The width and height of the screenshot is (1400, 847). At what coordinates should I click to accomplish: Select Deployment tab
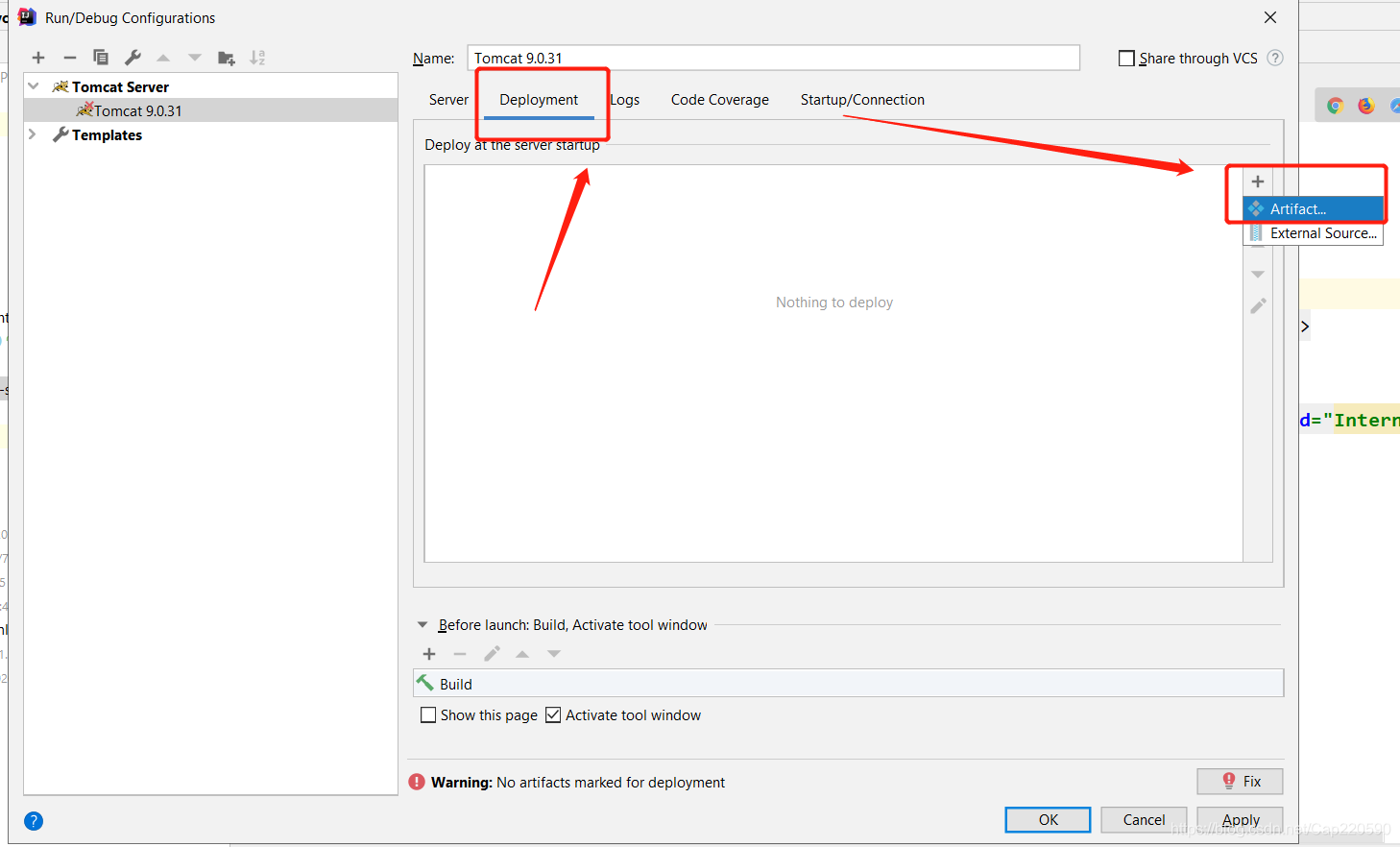[539, 100]
